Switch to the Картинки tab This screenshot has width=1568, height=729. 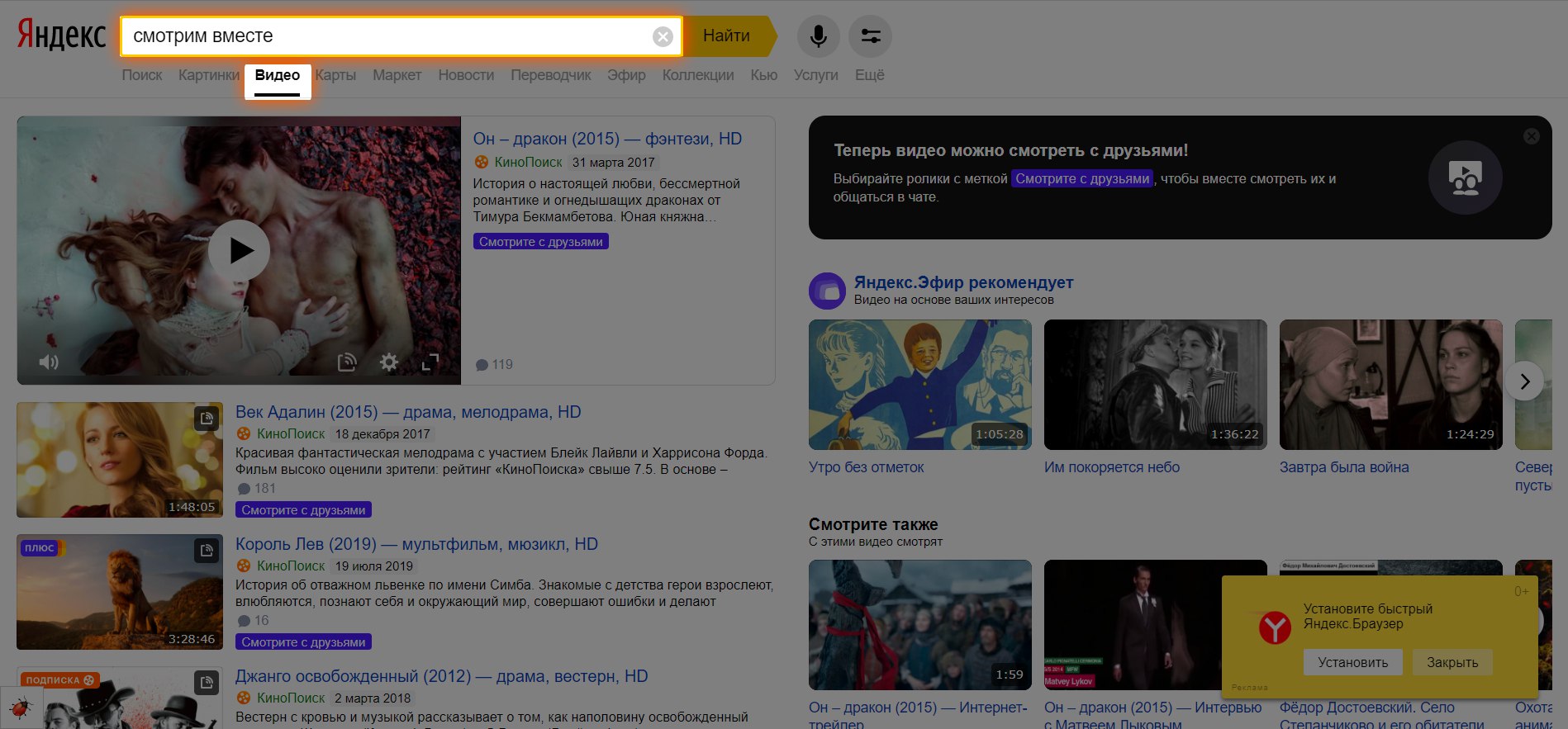pos(209,75)
